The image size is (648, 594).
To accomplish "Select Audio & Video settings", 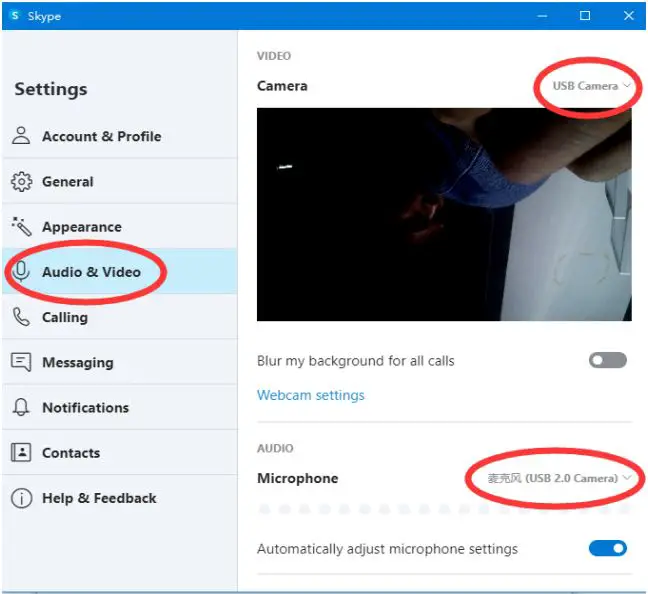I will [120, 272].
